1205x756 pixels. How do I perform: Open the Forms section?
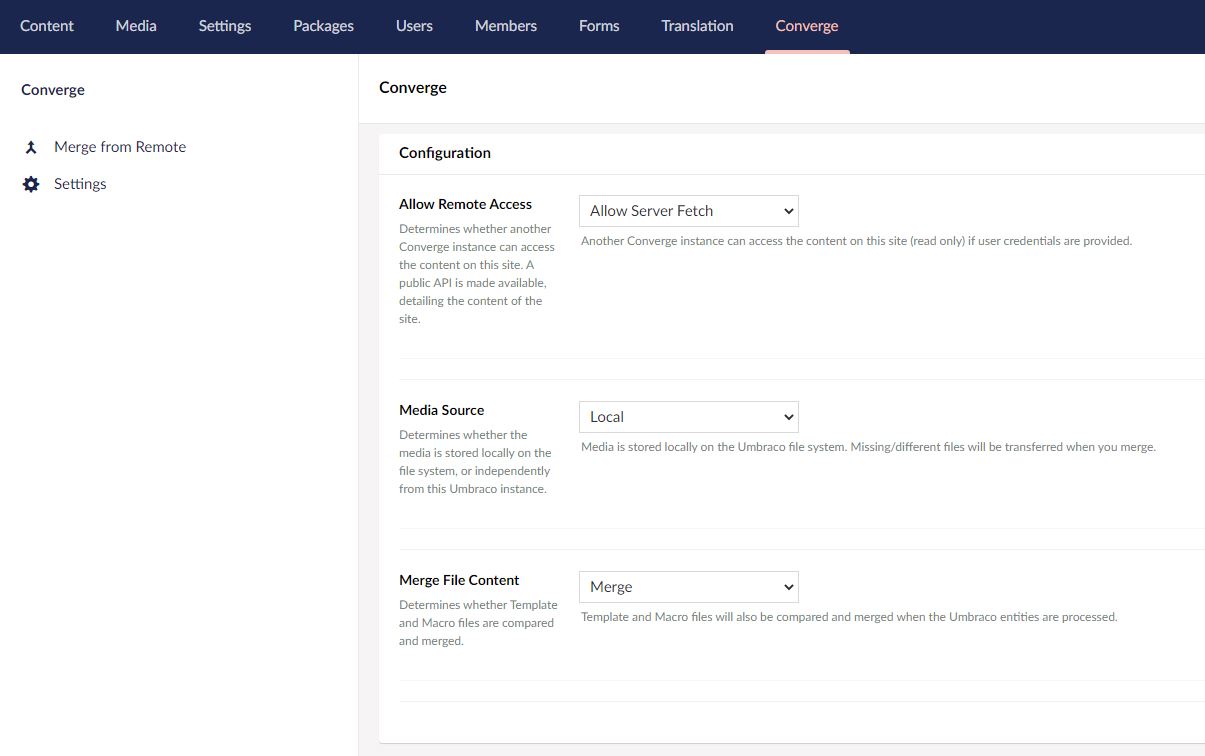click(x=599, y=26)
